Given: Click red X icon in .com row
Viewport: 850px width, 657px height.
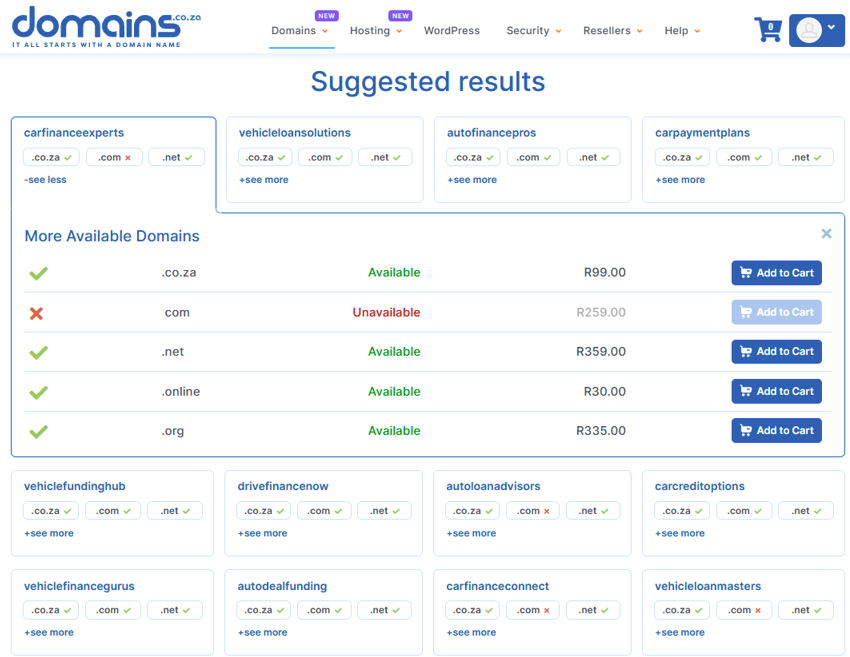Looking at the screenshot, I should [x=37, y=313].
